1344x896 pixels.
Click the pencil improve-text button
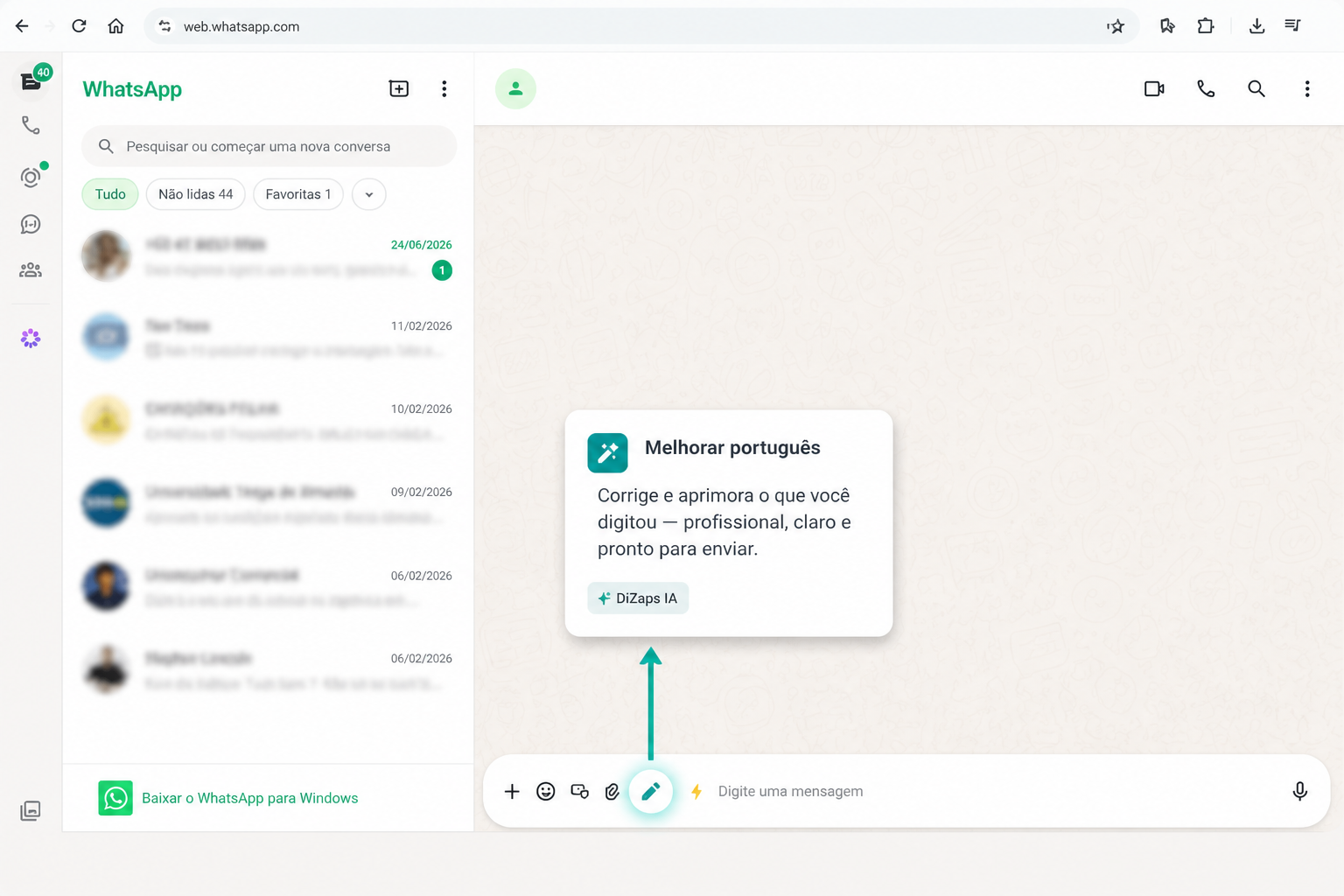(651, 792)
